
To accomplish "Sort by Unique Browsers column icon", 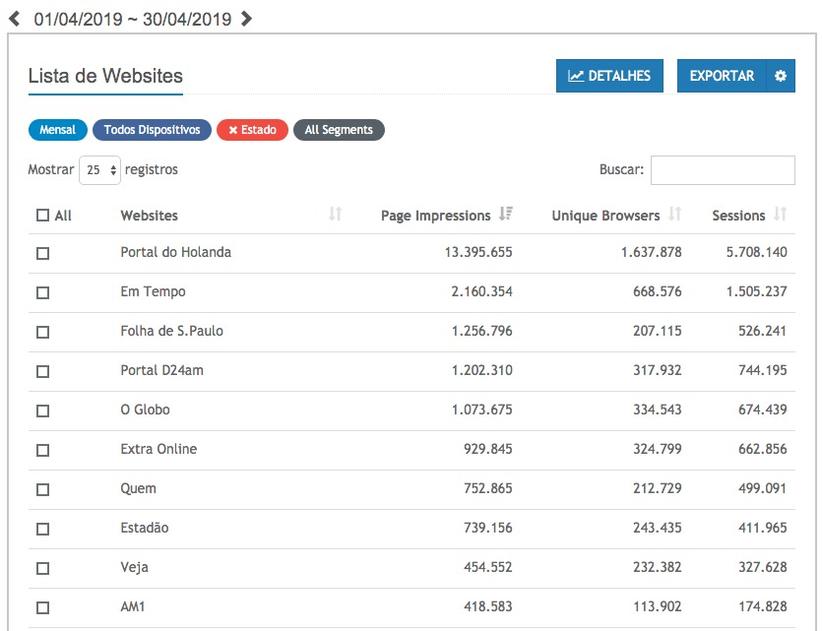I will (x=675, y=215).
